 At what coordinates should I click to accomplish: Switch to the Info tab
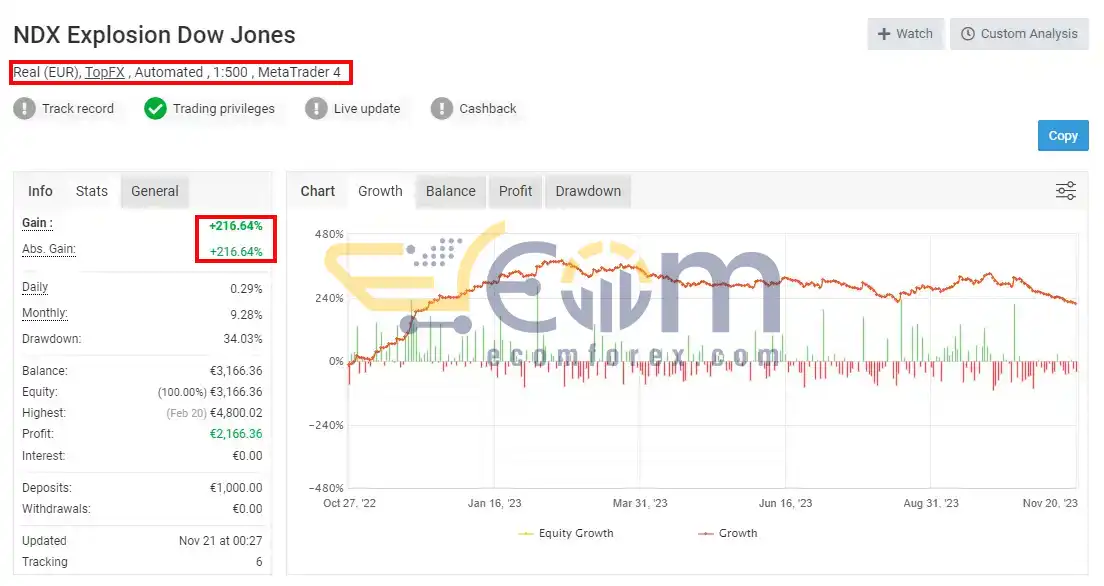(x=40, y=191)
